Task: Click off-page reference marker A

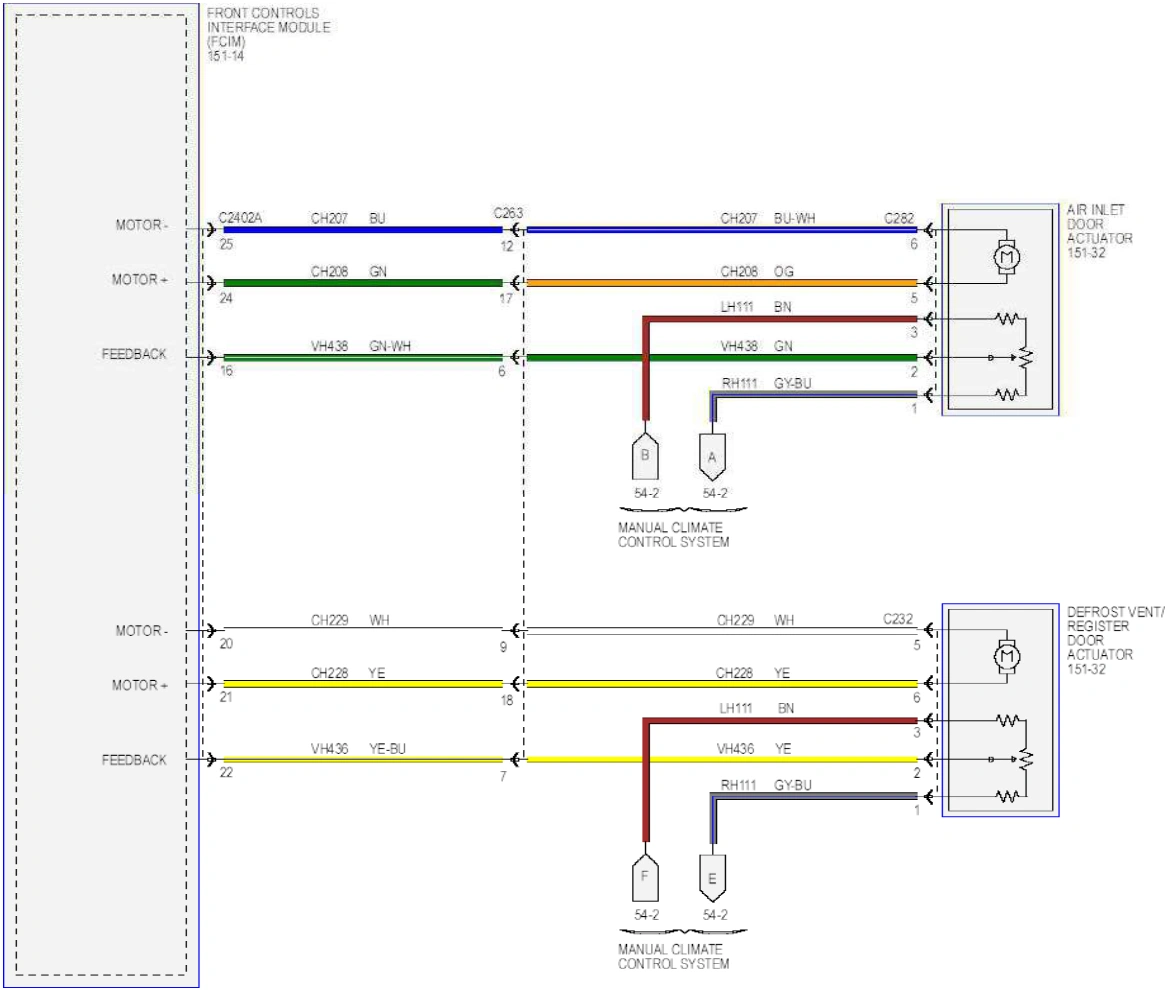Action: click(712, 457)
